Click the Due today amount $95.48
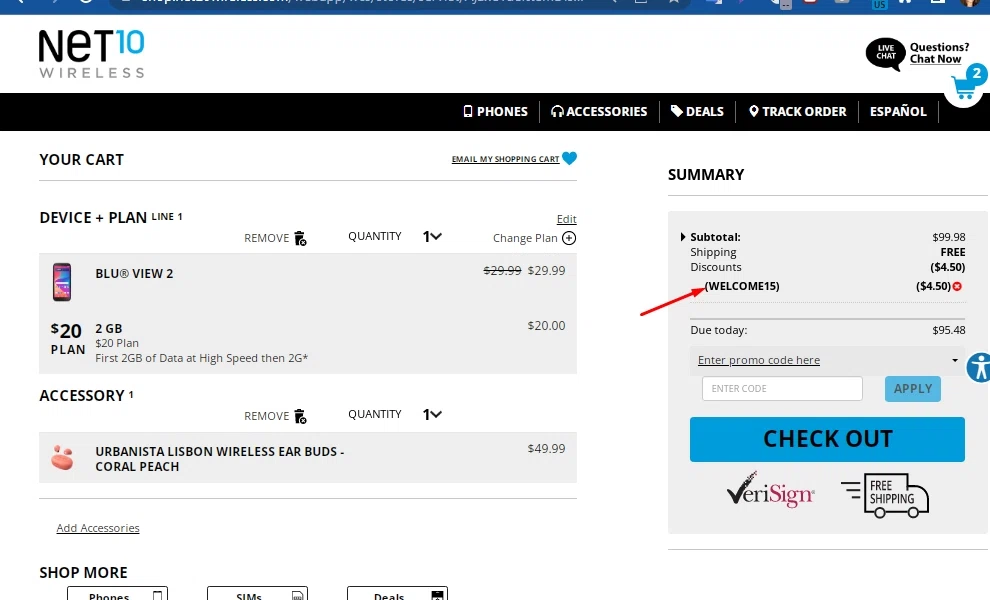Viewport: 990px width, 600px height. click(x=948, y=330)
